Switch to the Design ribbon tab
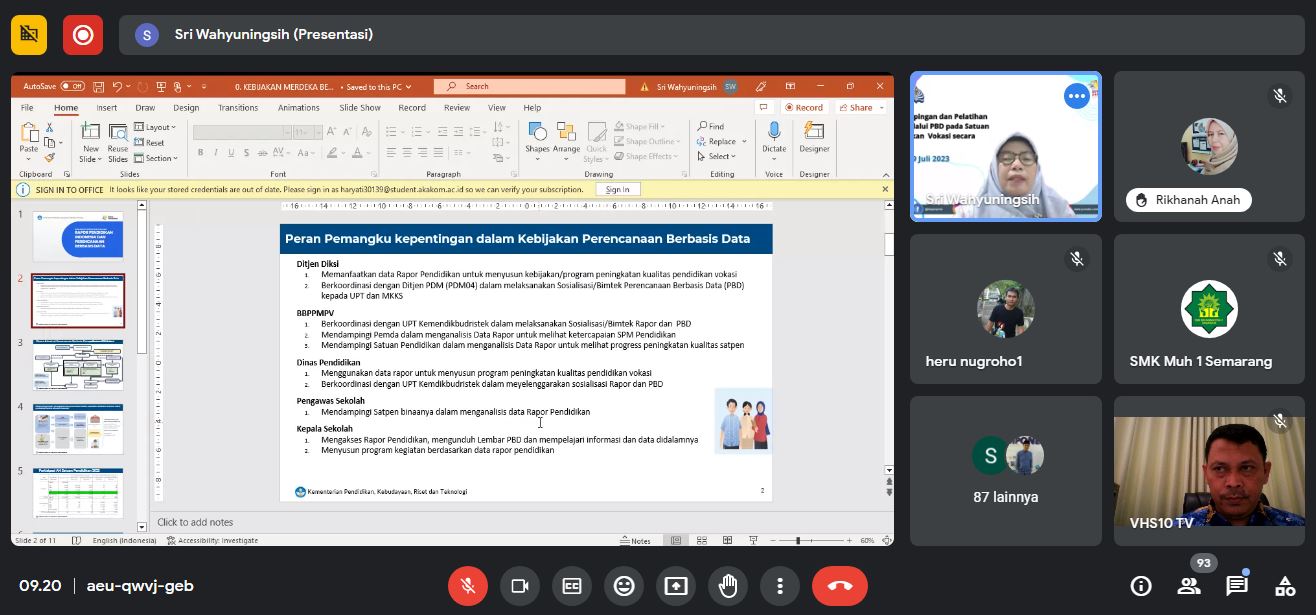Image resolution: width=1316 pixels, height=615 pixels. click(x=186, y=108)
